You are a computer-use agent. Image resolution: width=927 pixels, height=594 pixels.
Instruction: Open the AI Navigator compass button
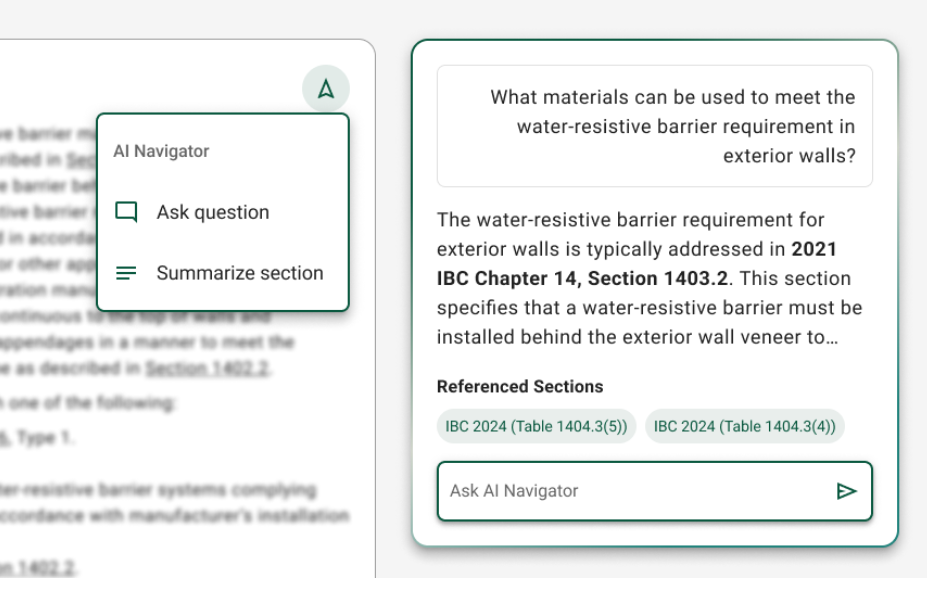click(326, 90)
